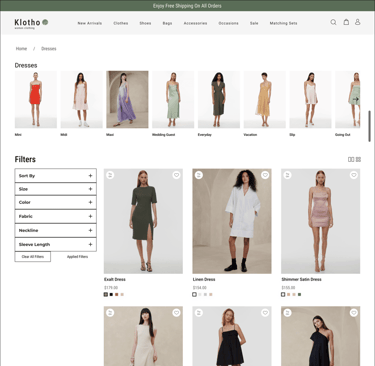The width and height of the screenshot is (375, 366).
Task: Open the user account icon
Action: (357, 22)
